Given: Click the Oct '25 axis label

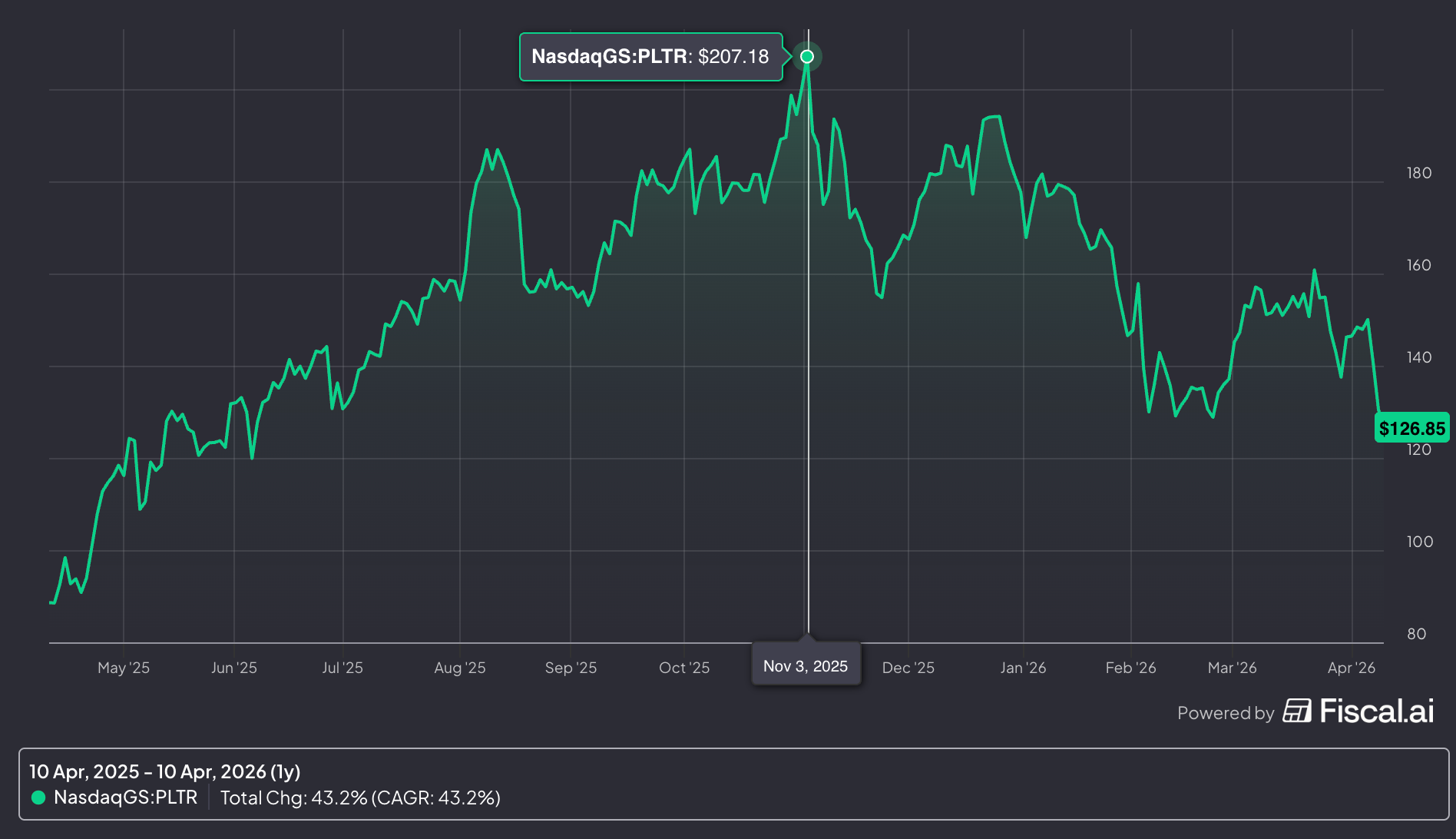Looking at the screenshot, I should [x=684, y=668].
